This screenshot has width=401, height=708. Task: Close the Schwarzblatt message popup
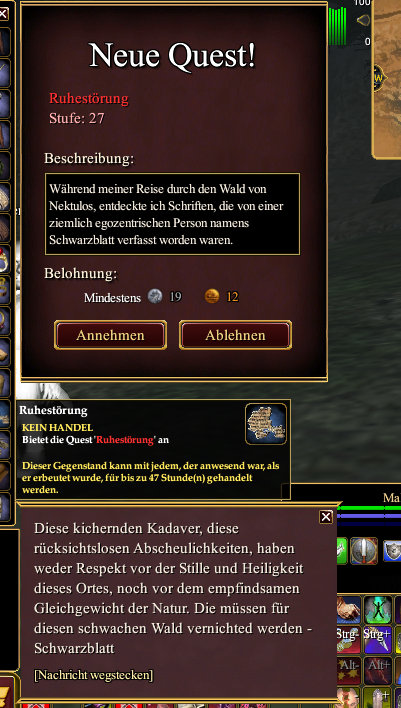click(x=326, y=517)
